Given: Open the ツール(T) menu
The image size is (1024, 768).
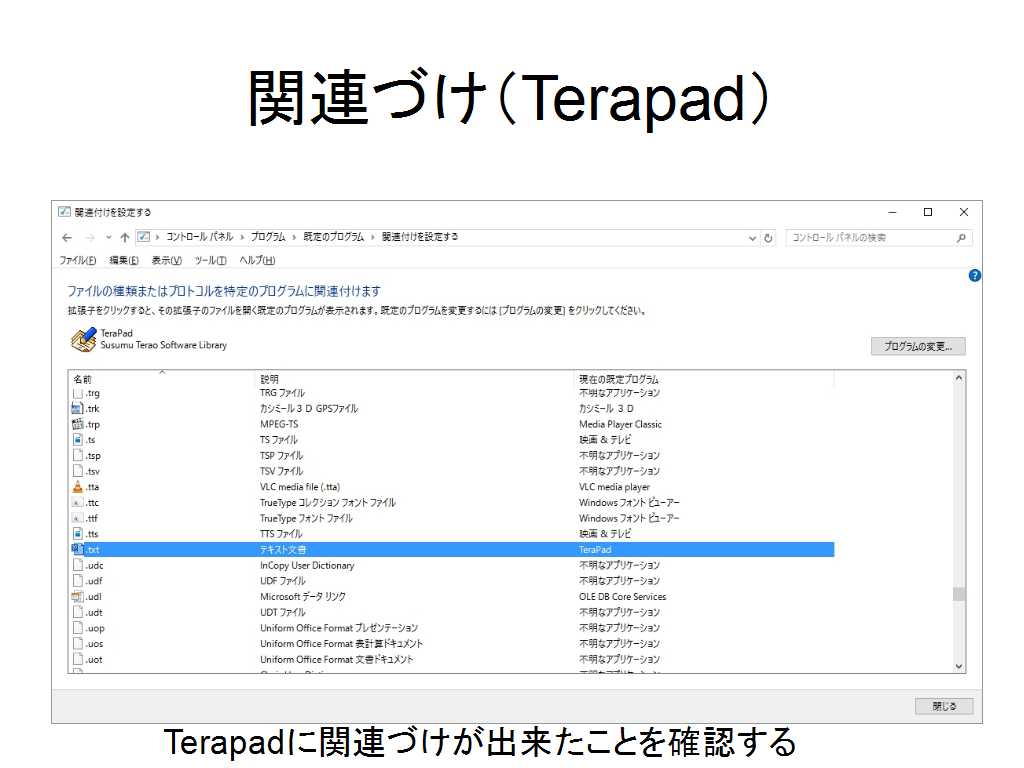Looking at the screenshot, I should point(210,260).
